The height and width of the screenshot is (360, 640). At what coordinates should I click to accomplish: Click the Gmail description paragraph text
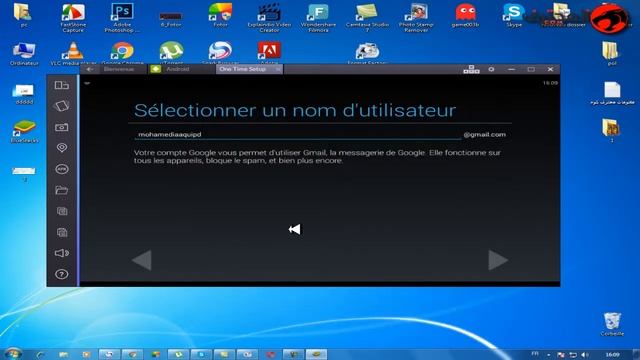(x=317, y=156)
